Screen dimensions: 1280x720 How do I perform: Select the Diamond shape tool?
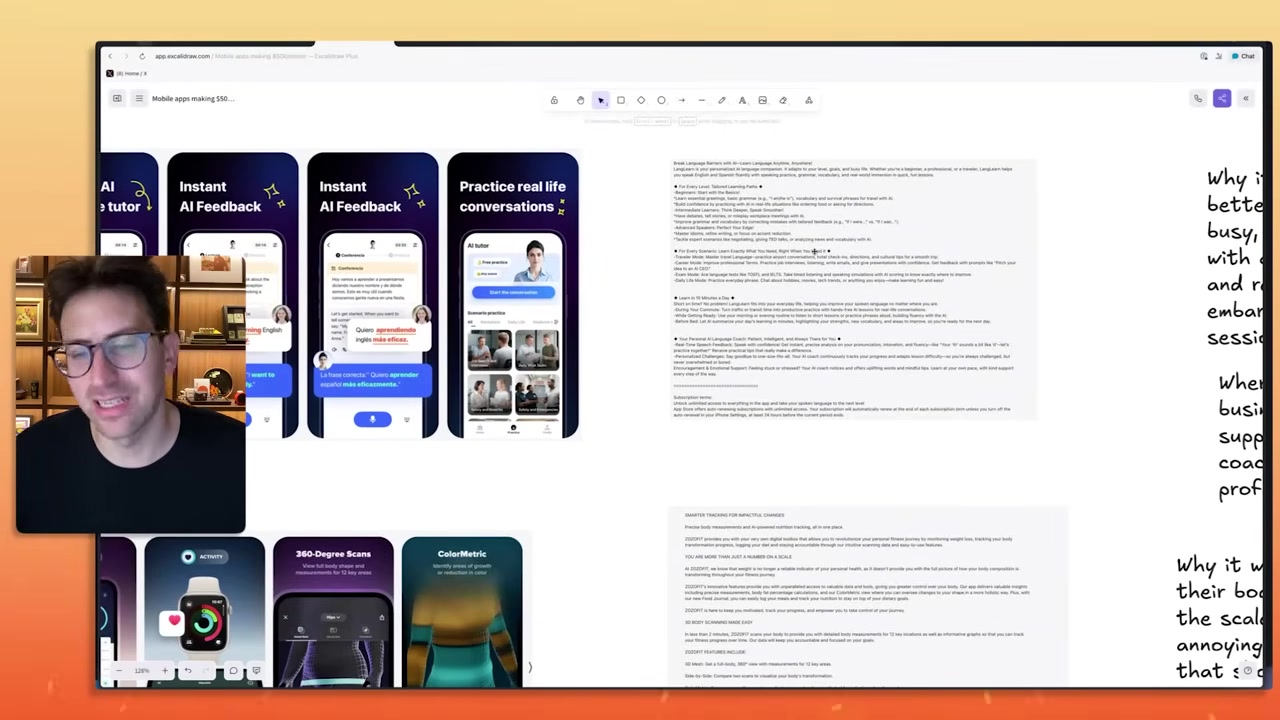[641, 100]
